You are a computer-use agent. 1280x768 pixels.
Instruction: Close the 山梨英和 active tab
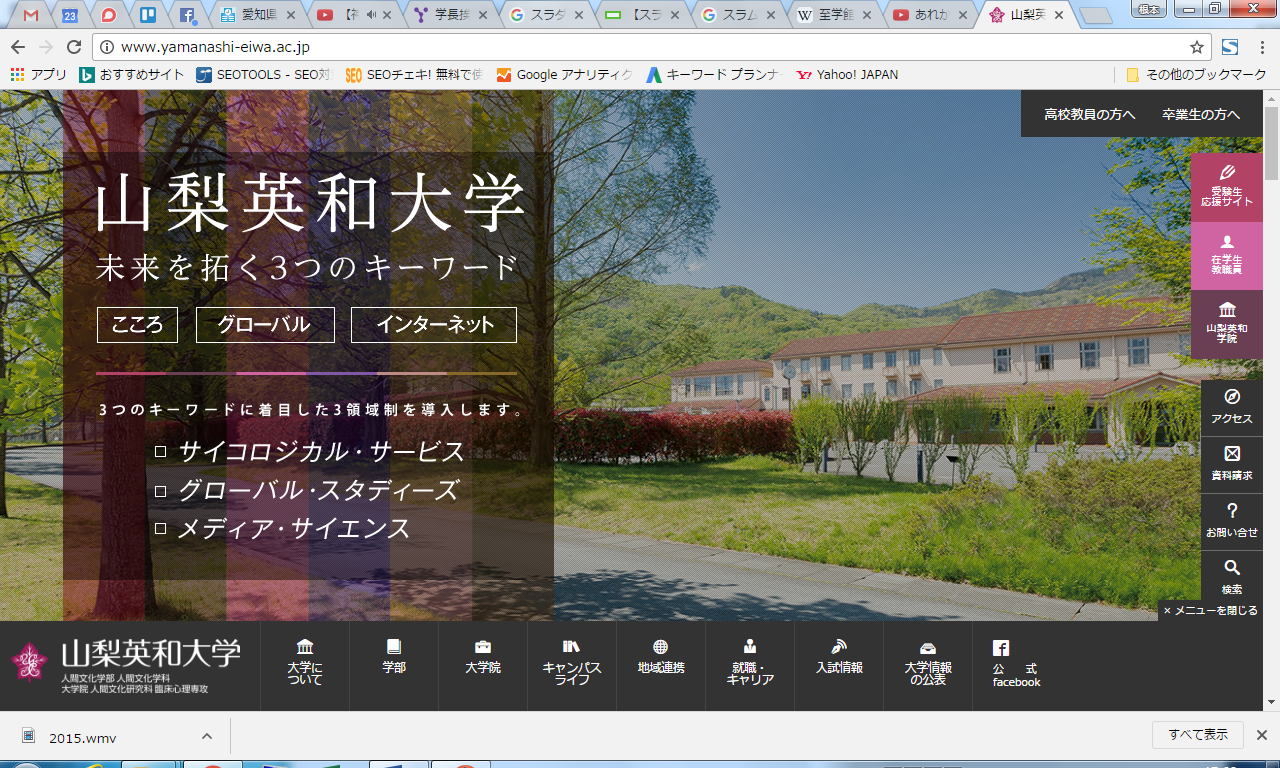[1058, 15]
